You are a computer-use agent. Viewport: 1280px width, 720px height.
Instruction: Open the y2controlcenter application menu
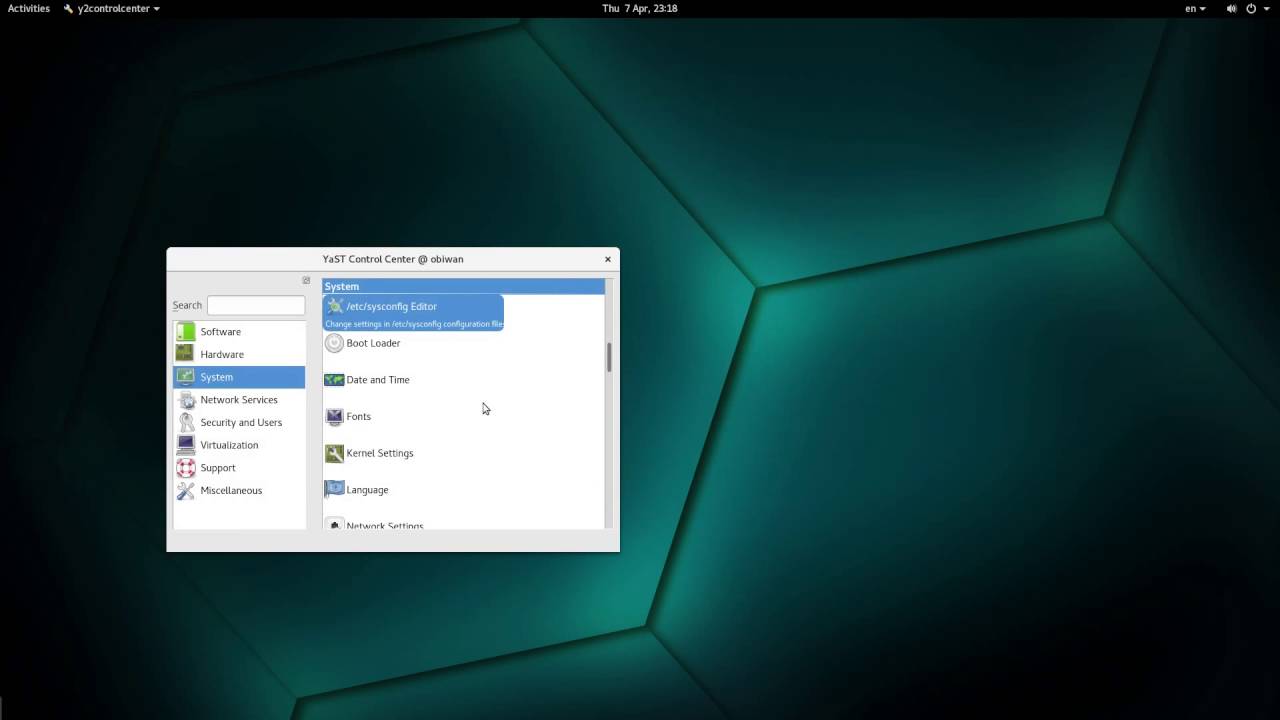coord(111,8)
